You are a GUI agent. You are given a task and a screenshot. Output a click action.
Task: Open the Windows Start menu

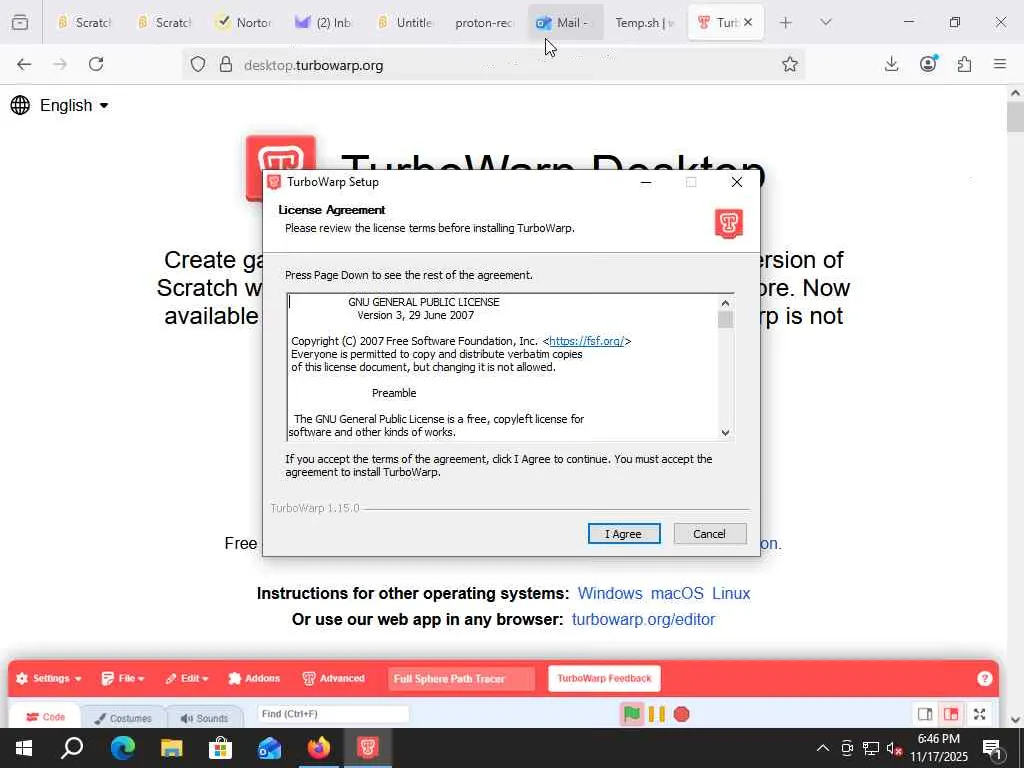pos(24,748)
